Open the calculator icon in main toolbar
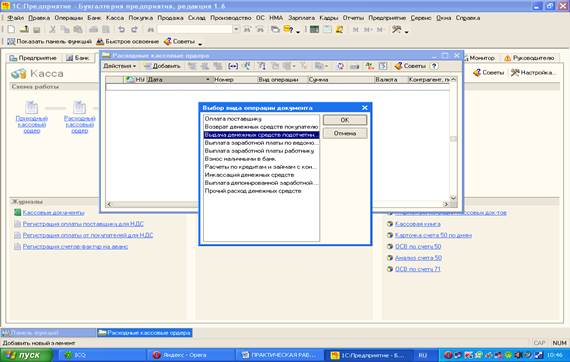 314,29
